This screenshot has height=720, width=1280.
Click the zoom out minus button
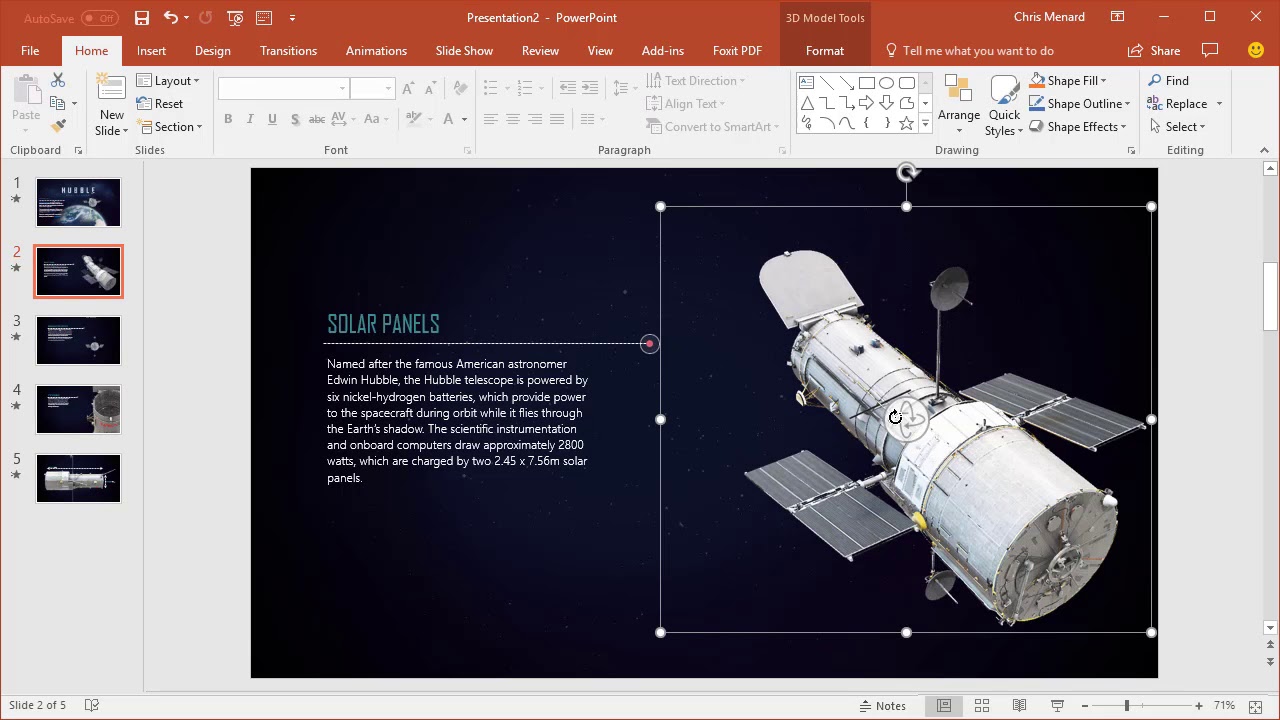point(1084,705)
